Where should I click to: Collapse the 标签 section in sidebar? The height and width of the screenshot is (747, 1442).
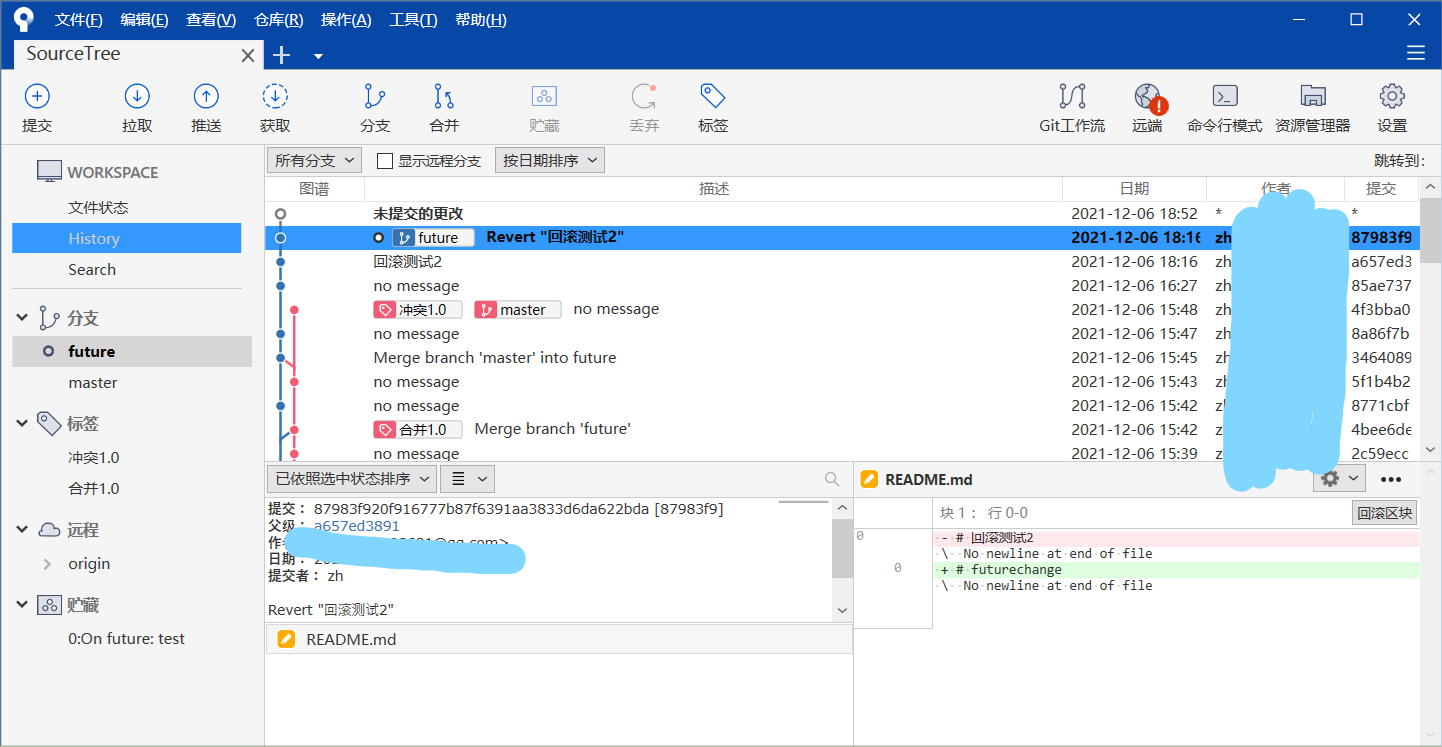pyautogui.click(x=22, y=423)
